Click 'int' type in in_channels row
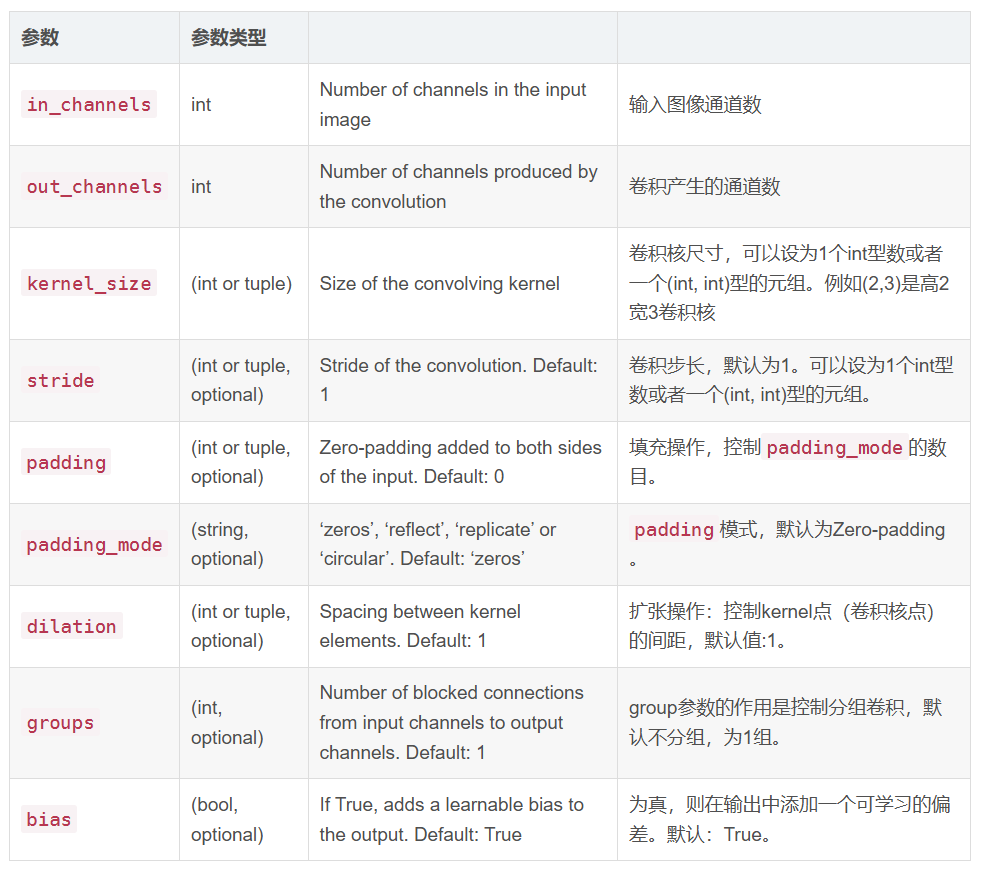The width and height of the screenshot is (981, 877). (x=201, y=104)
